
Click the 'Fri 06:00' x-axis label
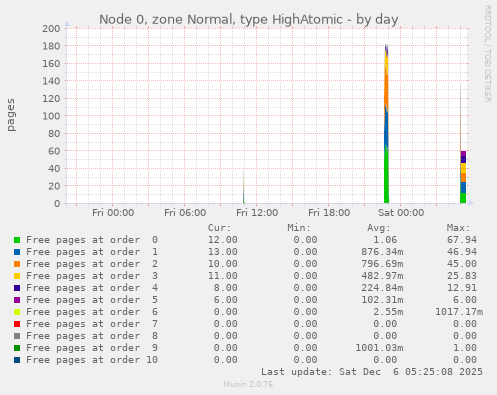[x=185, y=213]
